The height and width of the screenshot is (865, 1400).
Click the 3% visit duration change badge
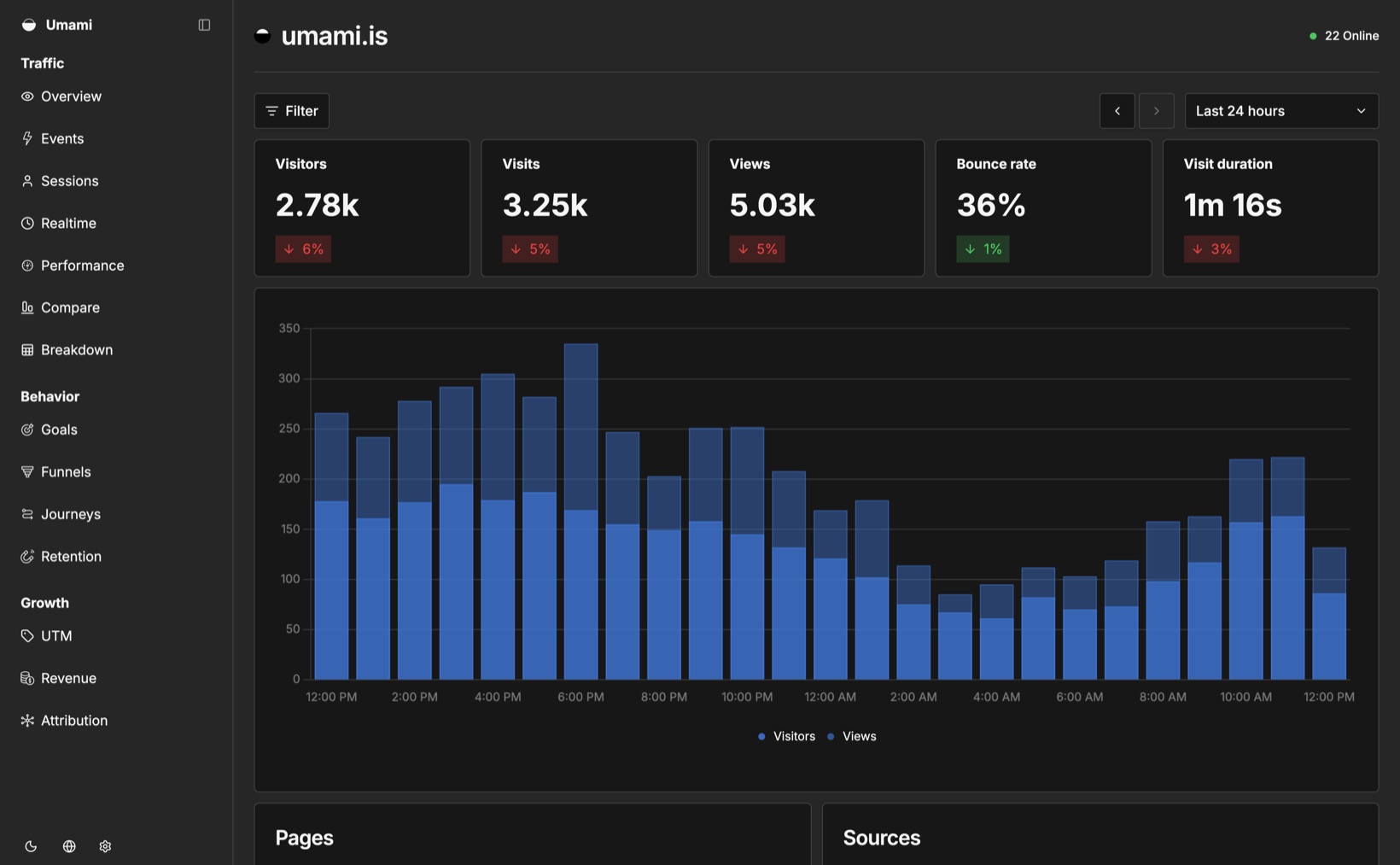coord(1211,249)
